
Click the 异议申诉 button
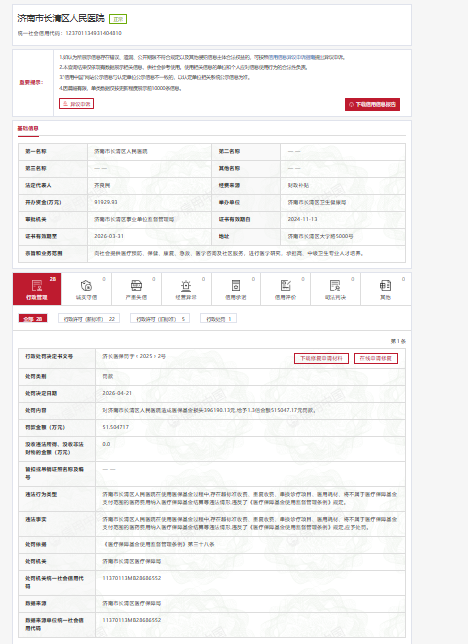pos(76,104)
